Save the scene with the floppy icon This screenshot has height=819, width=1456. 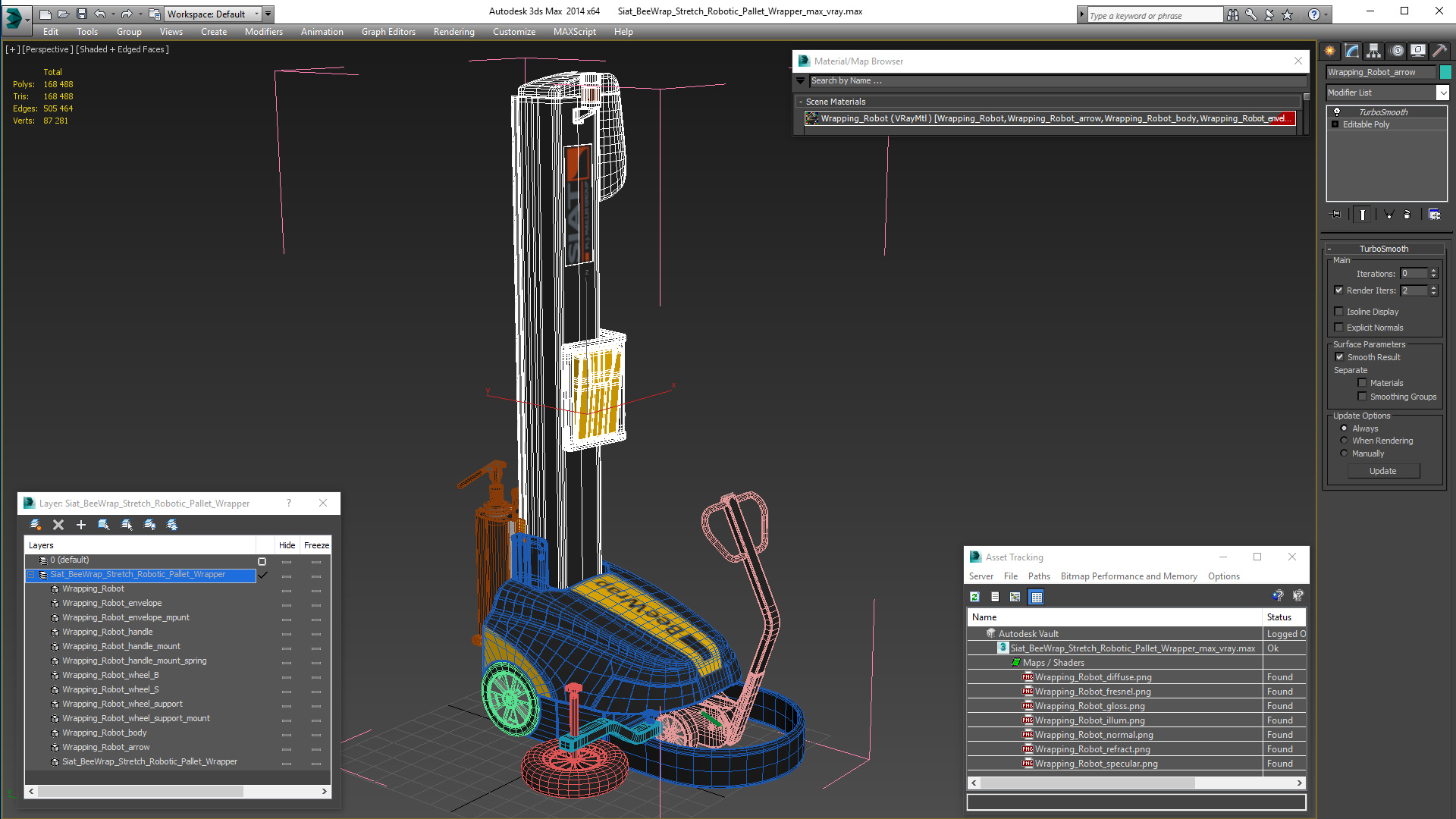[82, 14]
